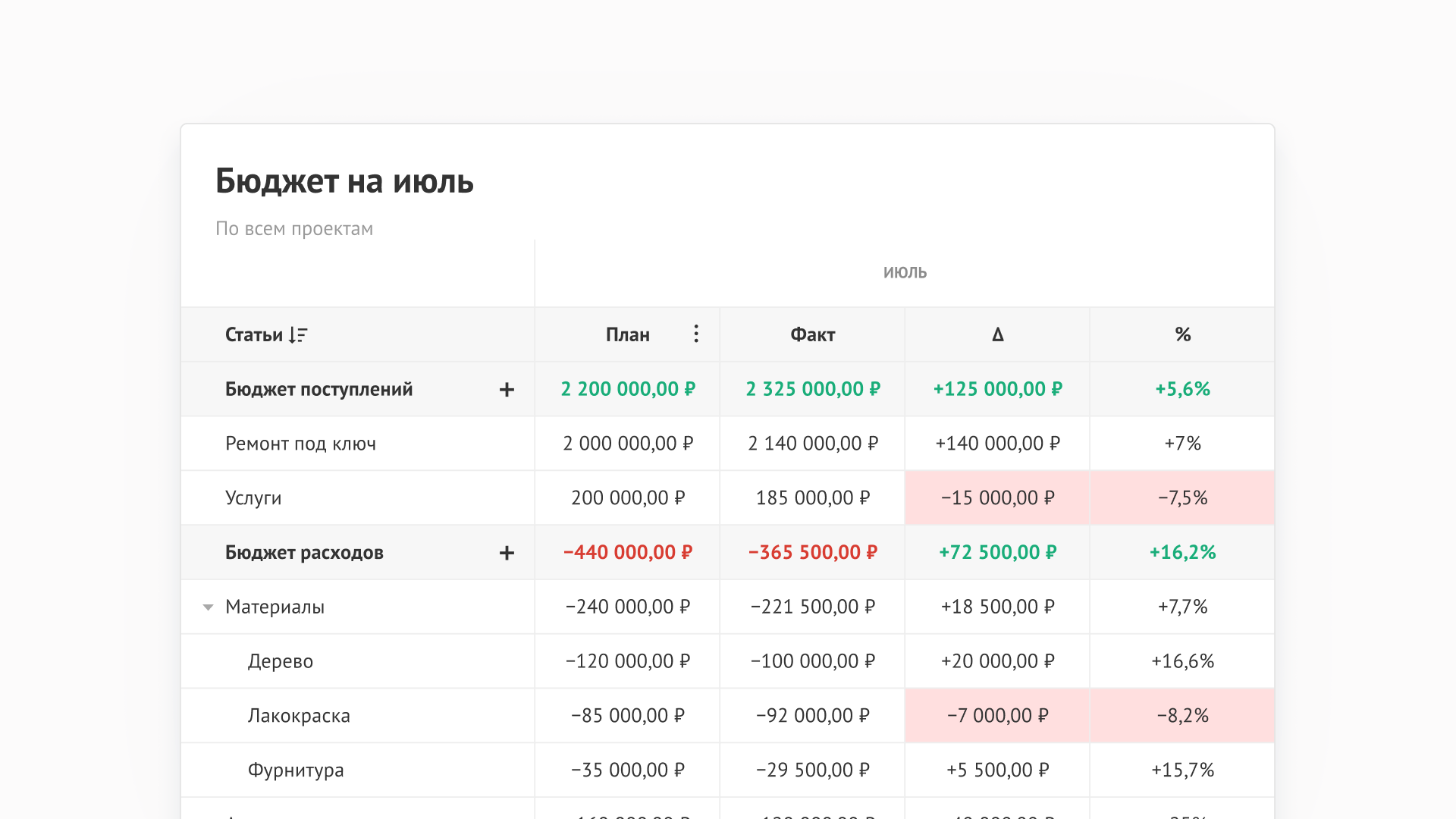Viewport: 1456px width, 819px height.
Task: Click cell +18 500,00 ₽
Action: (998, 607)
